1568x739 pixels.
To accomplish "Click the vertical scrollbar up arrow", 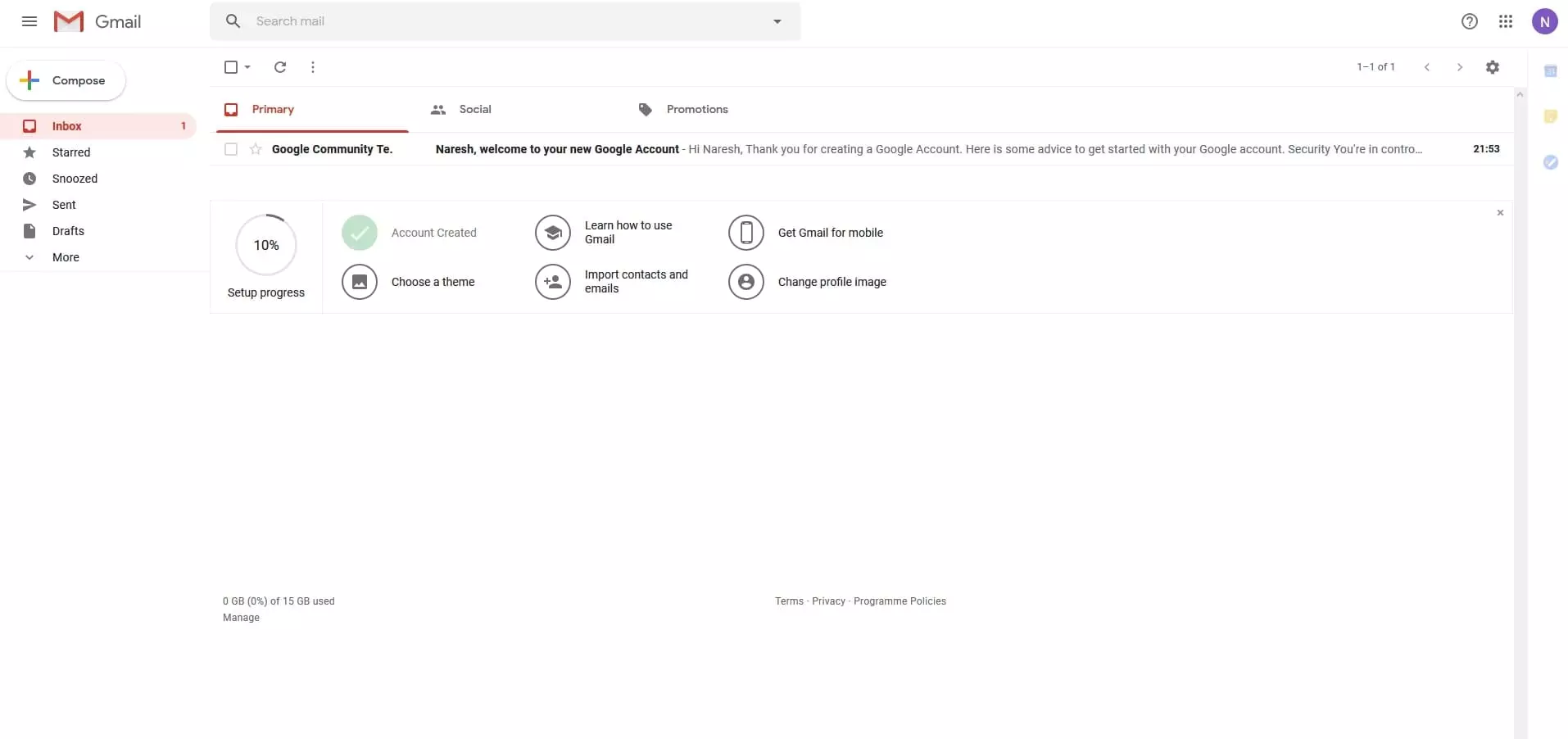I will point(1520,94).
